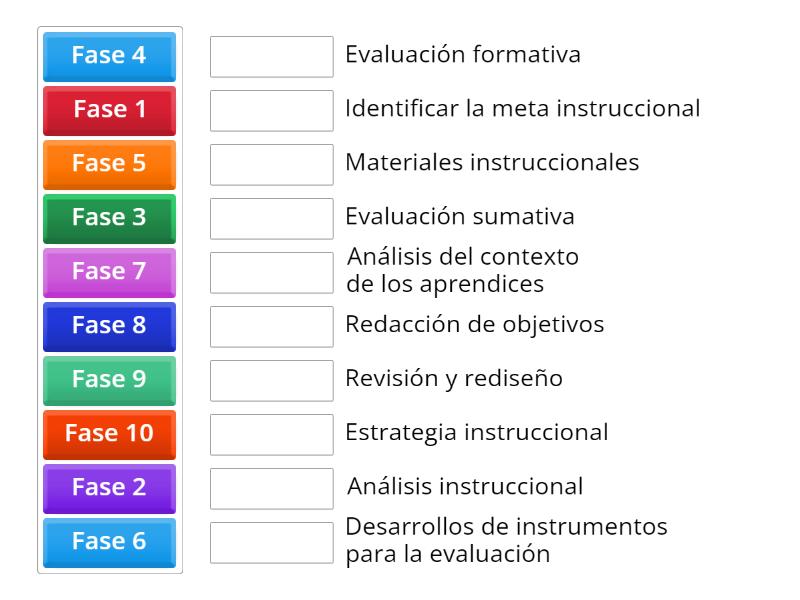Select the light blue Fase 6 tile
The height and width of the screenshot is (600, 800).
[108, 542]
